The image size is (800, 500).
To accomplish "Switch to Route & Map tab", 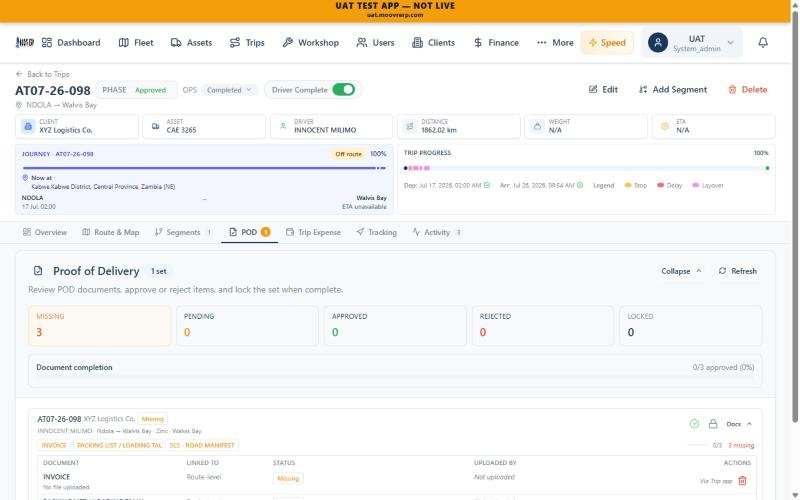I will click(x=111, y=232).
